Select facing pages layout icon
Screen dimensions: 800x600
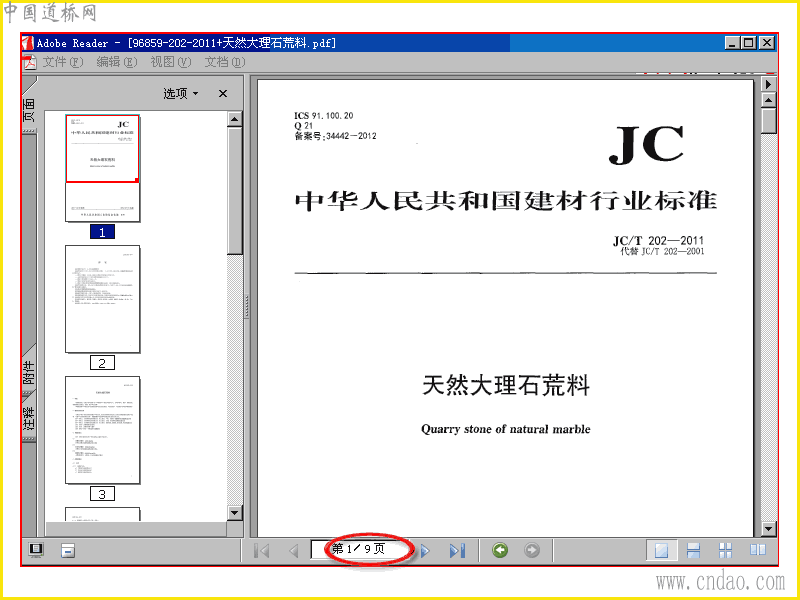pos(758,550)
